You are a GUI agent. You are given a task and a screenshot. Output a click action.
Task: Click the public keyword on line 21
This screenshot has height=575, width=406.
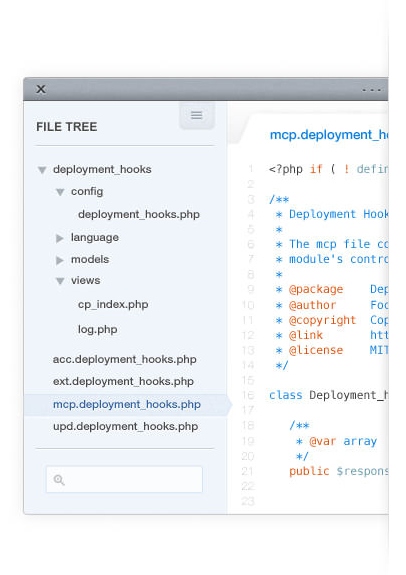click(309, 471)
